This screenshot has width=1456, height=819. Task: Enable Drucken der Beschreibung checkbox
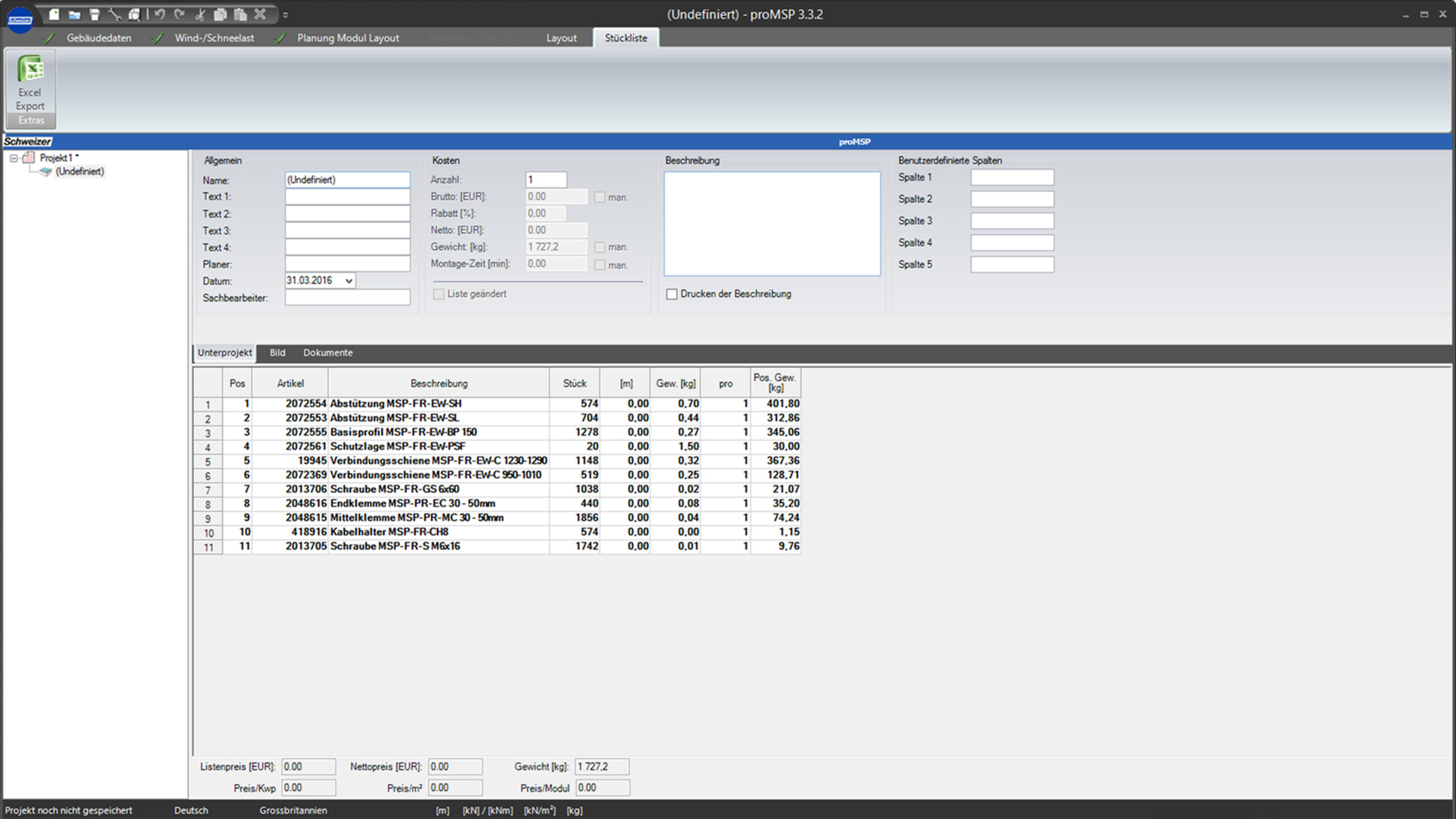[672, 294]
